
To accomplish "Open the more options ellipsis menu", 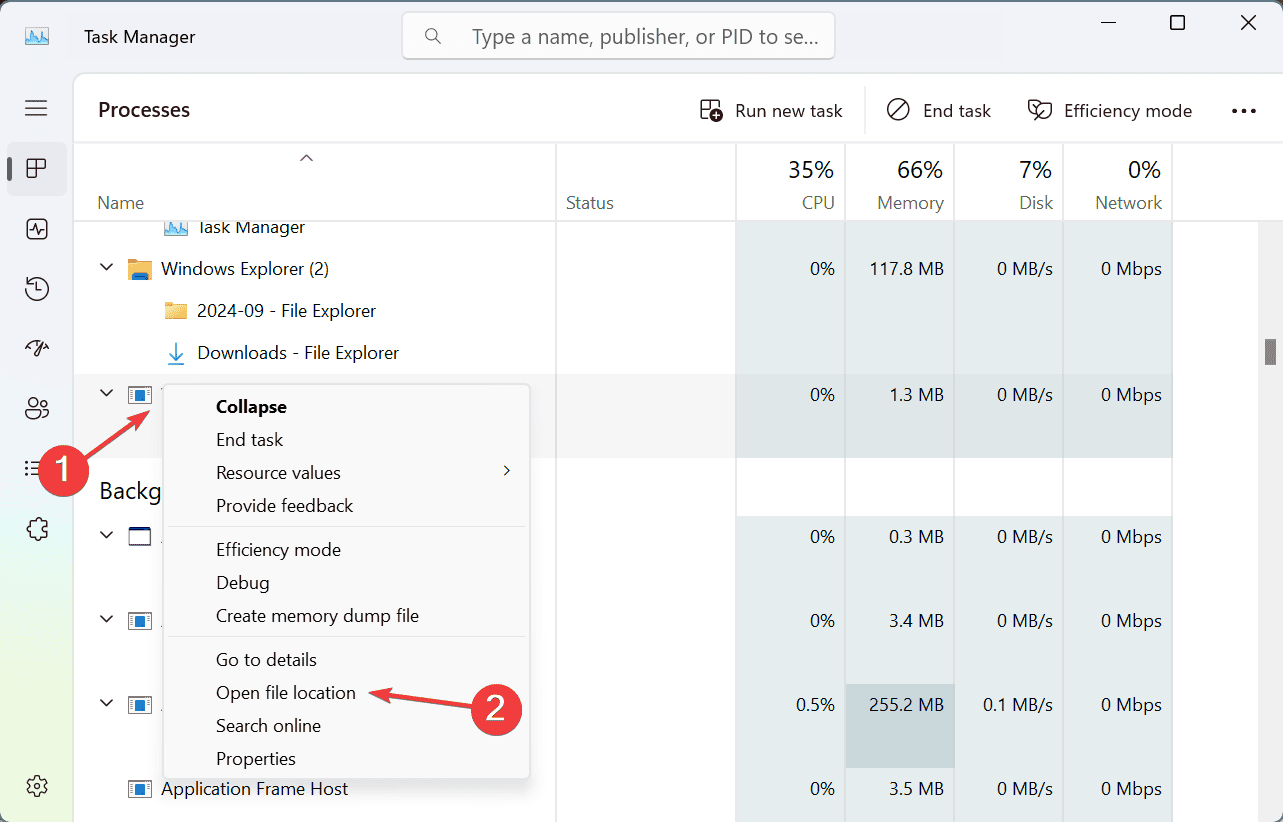I will [1244, 111].
